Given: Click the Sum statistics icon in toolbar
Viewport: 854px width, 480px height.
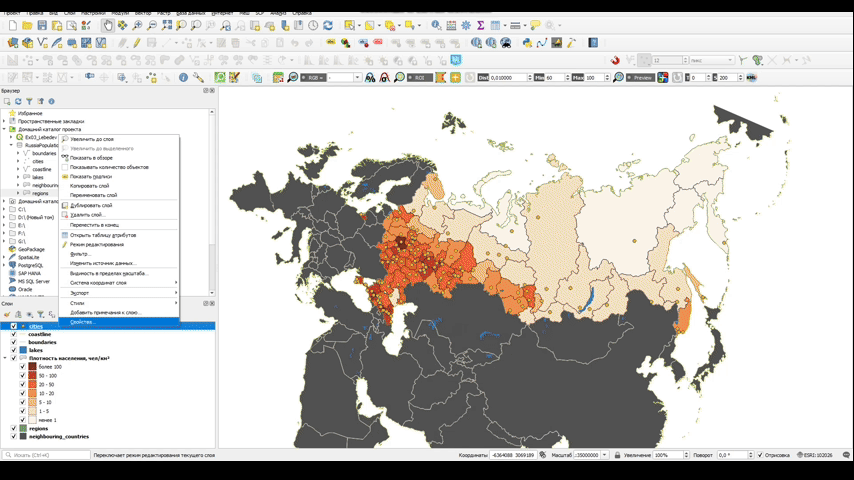Looking at the screenshot, I should pyautogui.click(x=481, y=25).
